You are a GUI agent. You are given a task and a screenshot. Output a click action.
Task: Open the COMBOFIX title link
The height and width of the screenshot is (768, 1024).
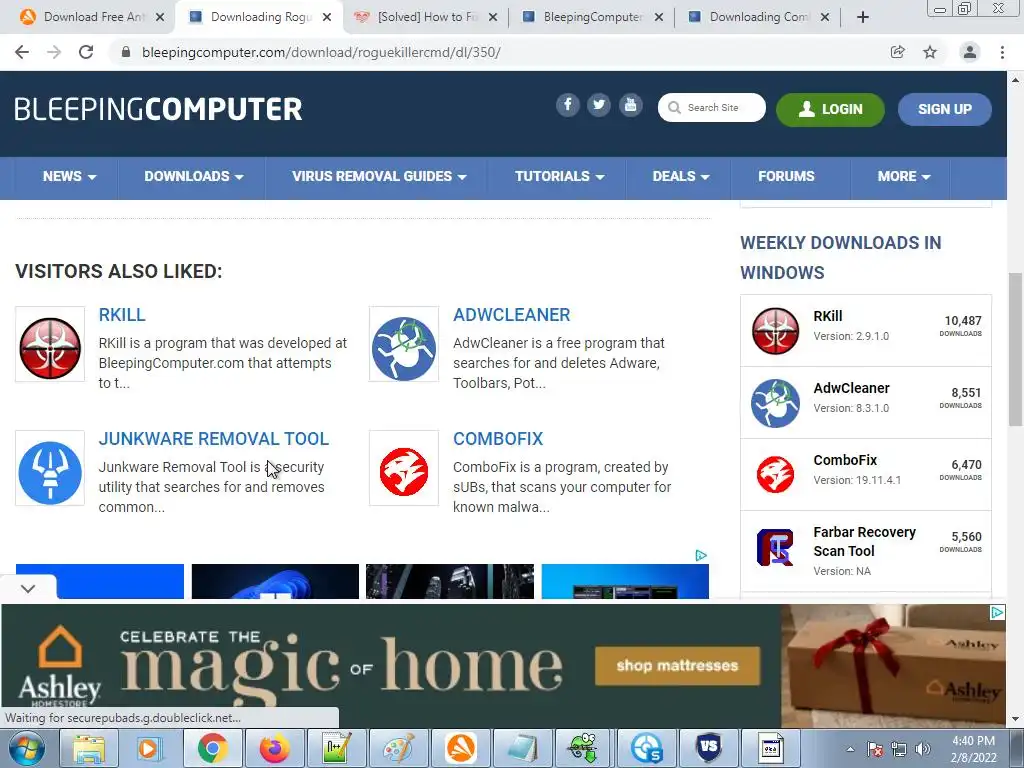point(498,439)
